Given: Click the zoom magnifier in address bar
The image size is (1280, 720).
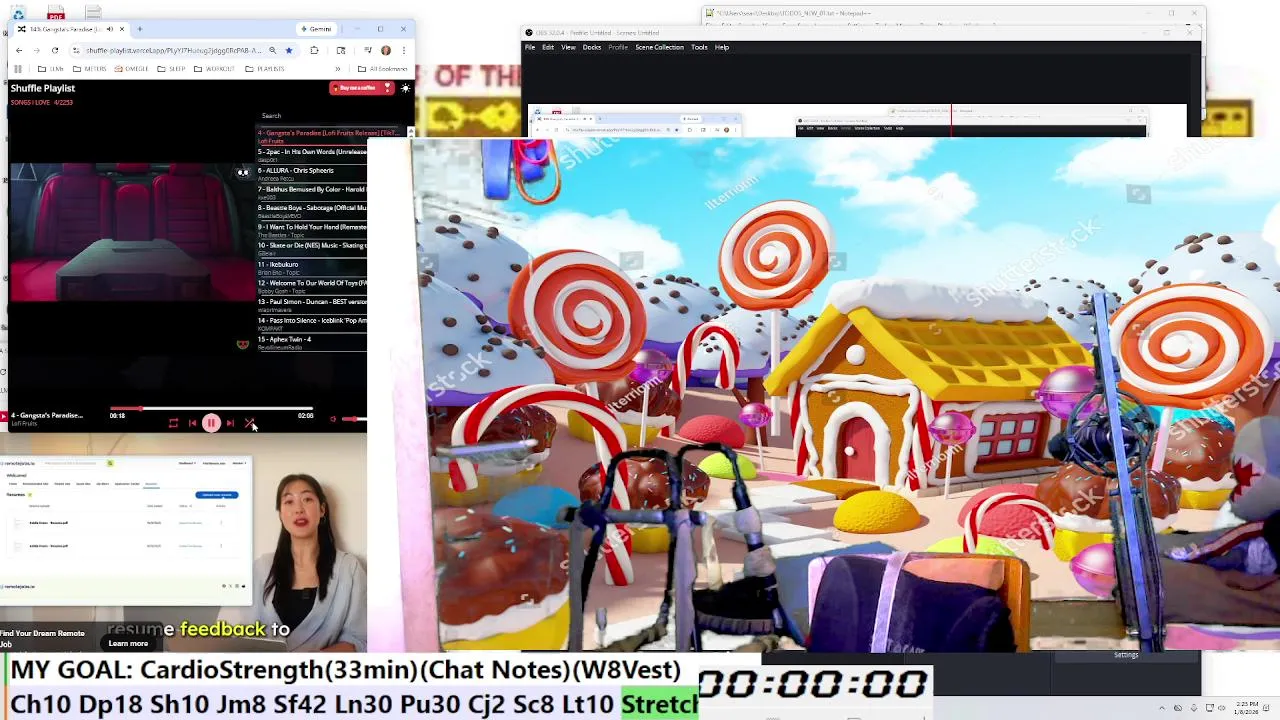Looking at the screenshot, I should pos(272,50).
